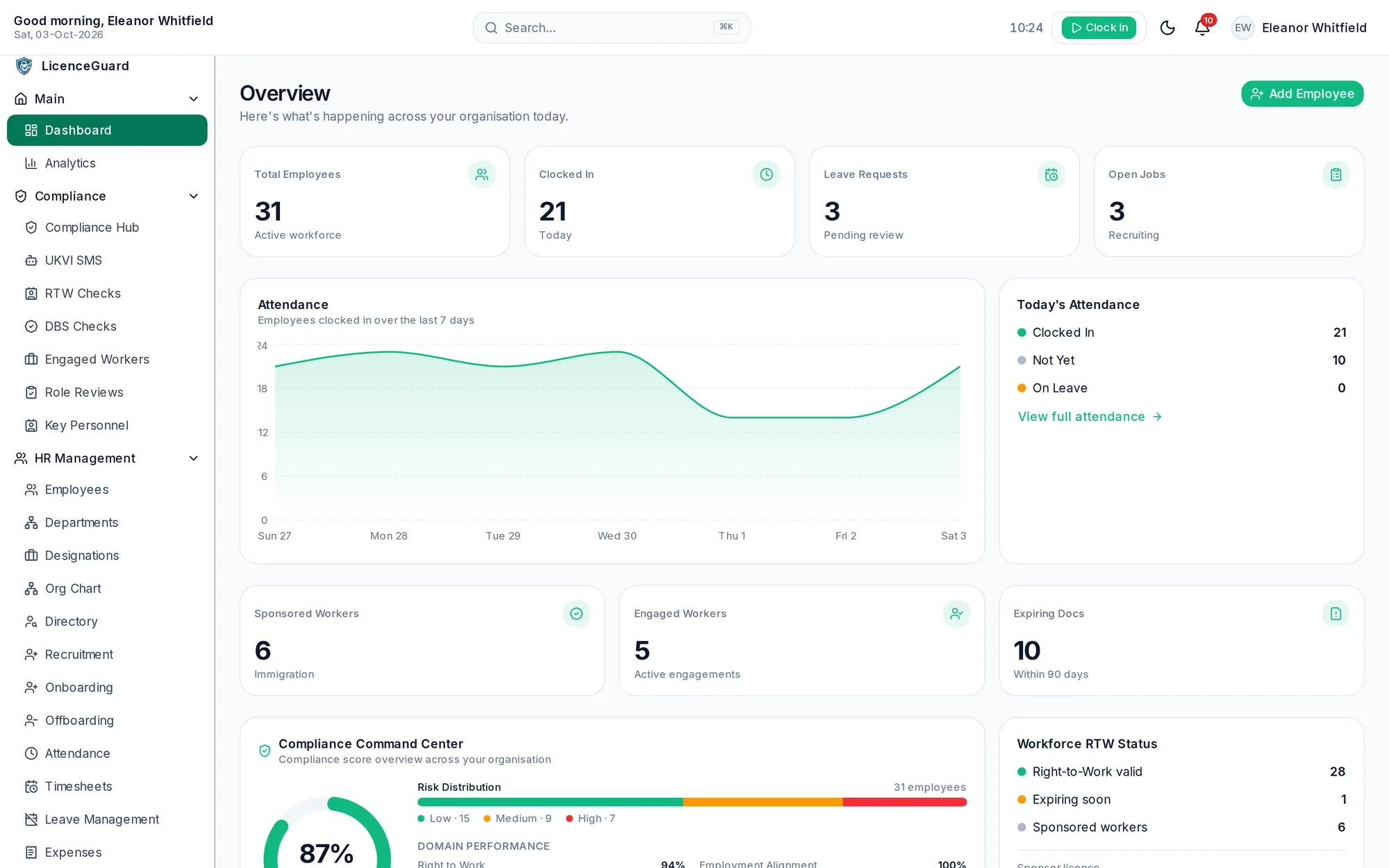
Task: Open DBS Checks page
Action: (x=107, y=326)
